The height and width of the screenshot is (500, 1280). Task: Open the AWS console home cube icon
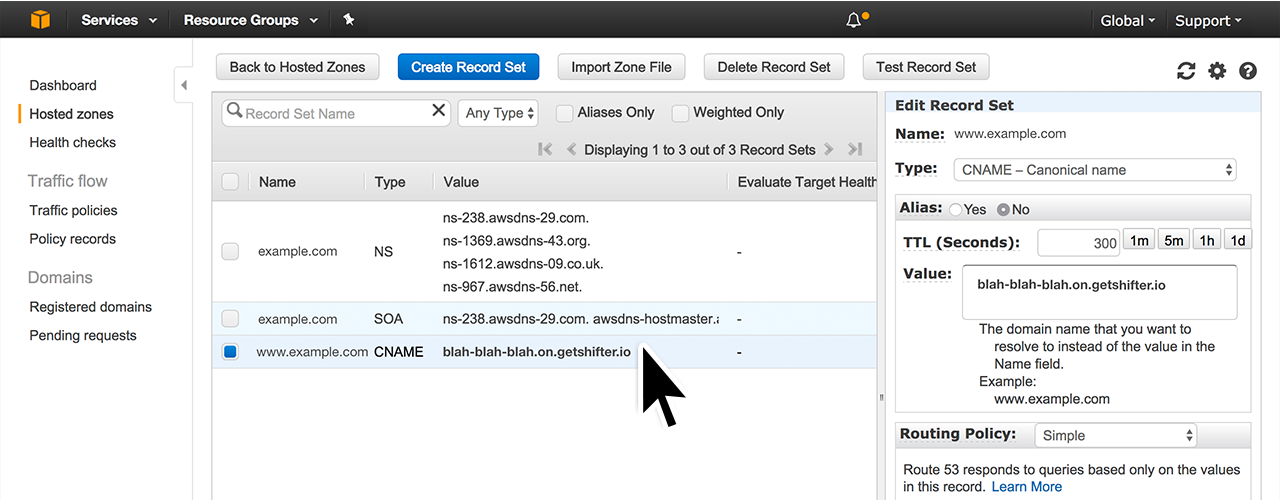[39, 19]
